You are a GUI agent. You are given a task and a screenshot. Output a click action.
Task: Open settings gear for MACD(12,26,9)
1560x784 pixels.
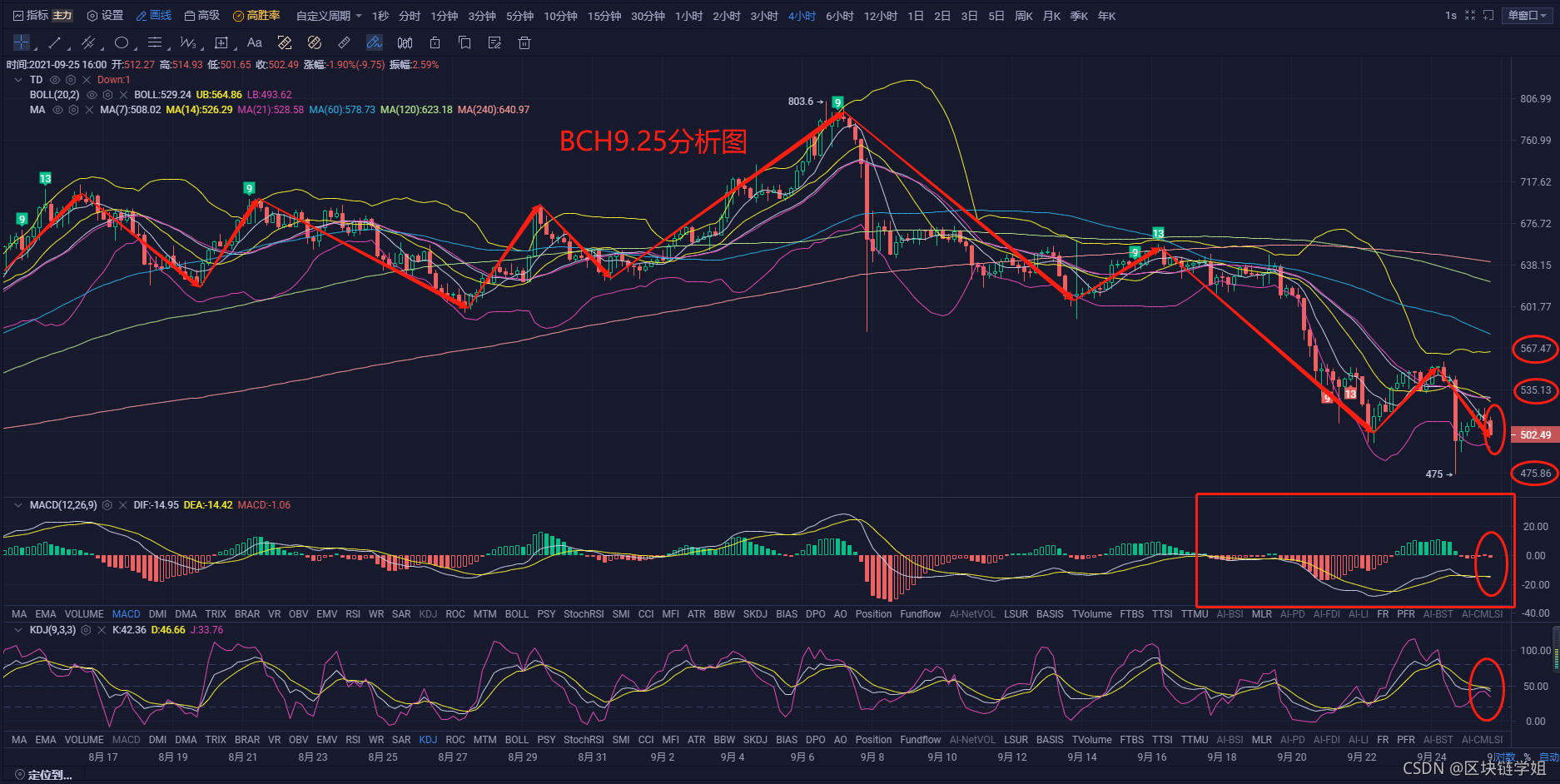pos(107,505)
